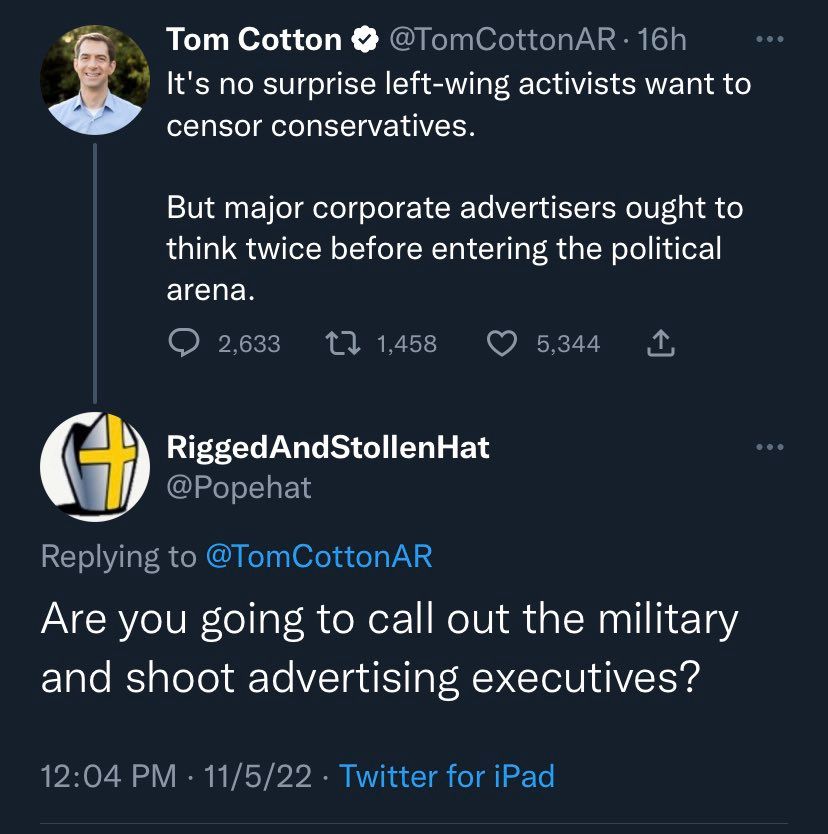The image size is (828, 834).
Task: Click the RiggedAndStollenHat display name
Action: click(328, 447)
